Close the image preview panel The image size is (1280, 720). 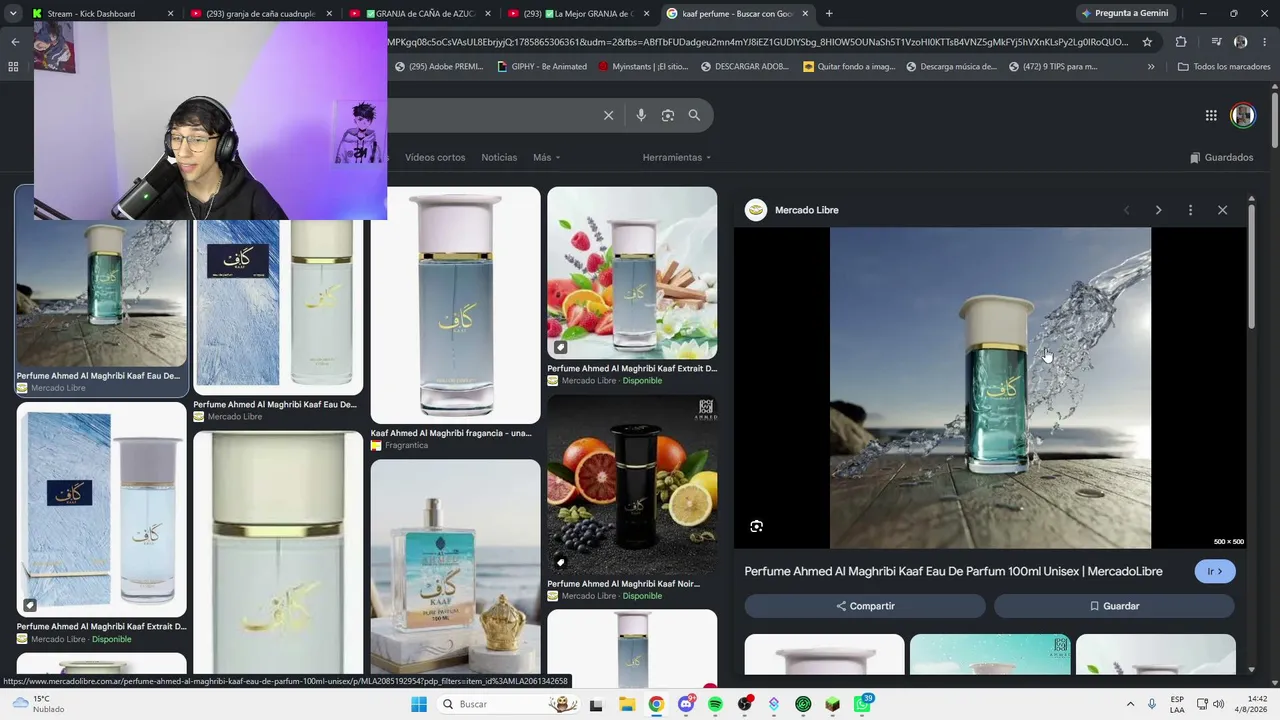(1222, 210)
